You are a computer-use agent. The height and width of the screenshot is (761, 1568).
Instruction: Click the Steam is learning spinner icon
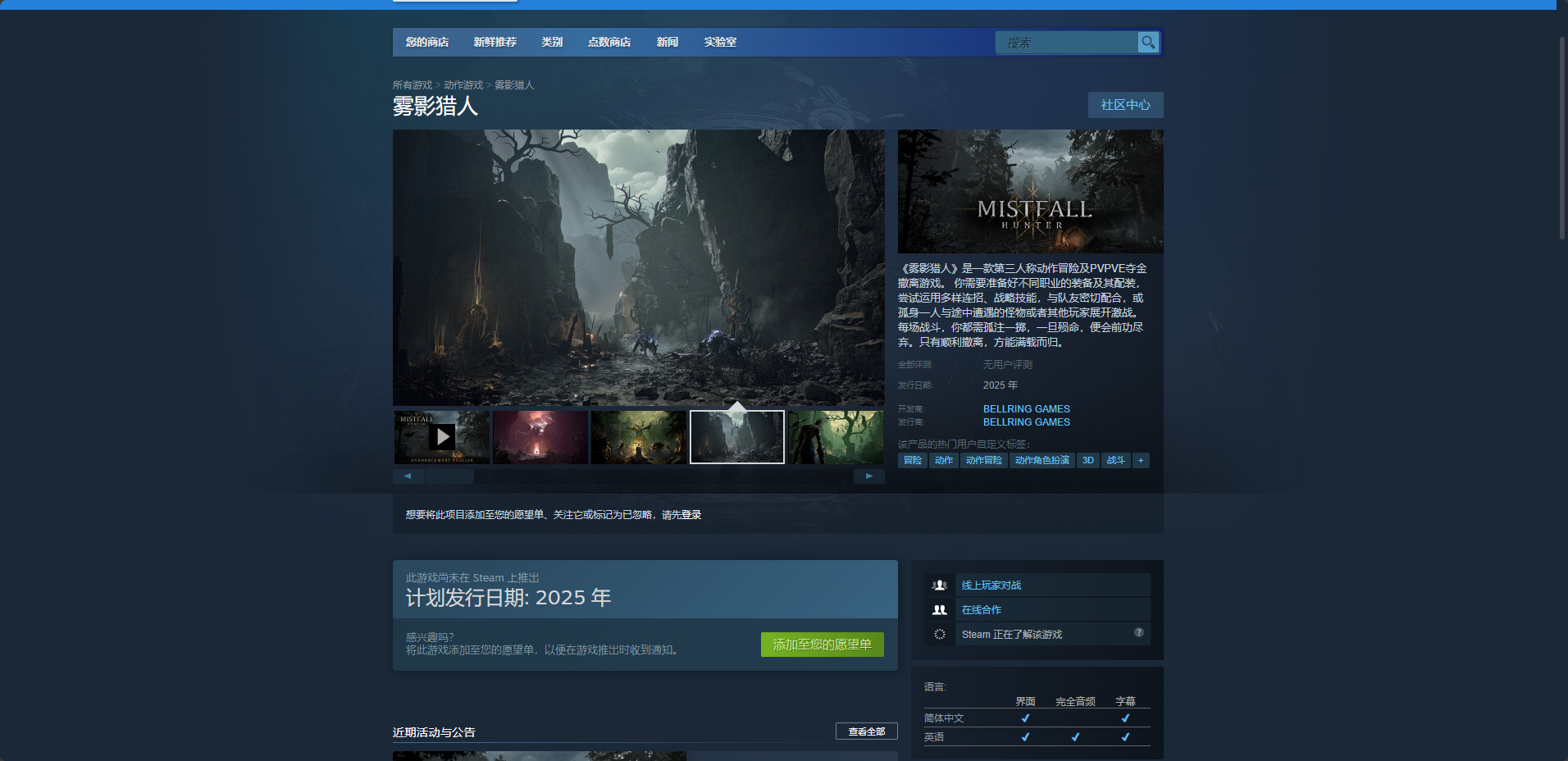point(940,634)
